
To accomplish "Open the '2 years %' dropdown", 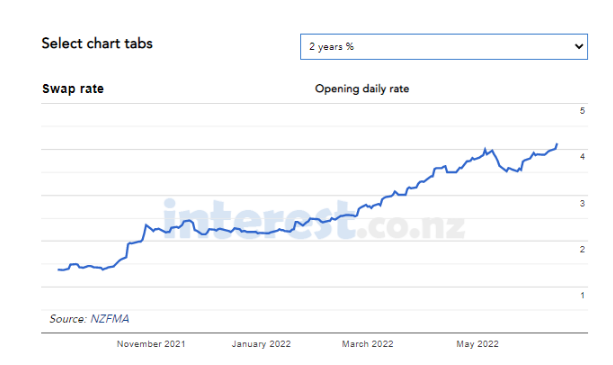I will (444, 47).
